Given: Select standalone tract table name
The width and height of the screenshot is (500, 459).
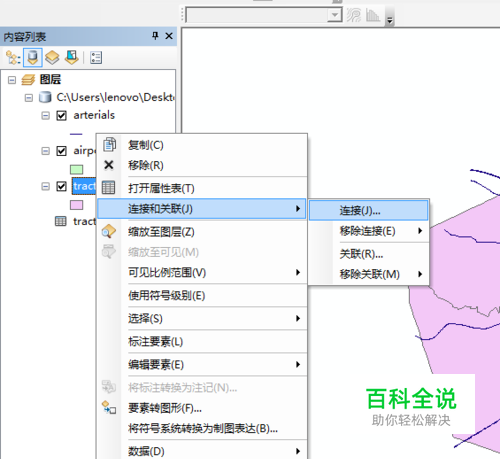Looking at the screenshot, I should (85, 221).
